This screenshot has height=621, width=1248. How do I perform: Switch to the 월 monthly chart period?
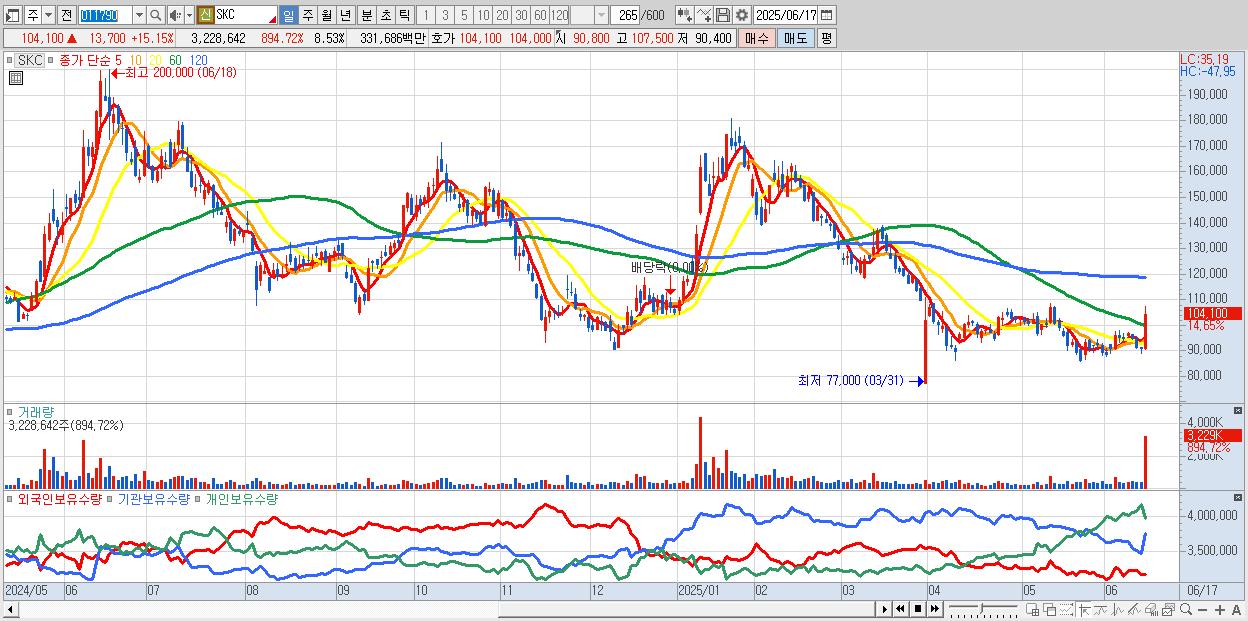pyautogui.click(x=326, y=15)
